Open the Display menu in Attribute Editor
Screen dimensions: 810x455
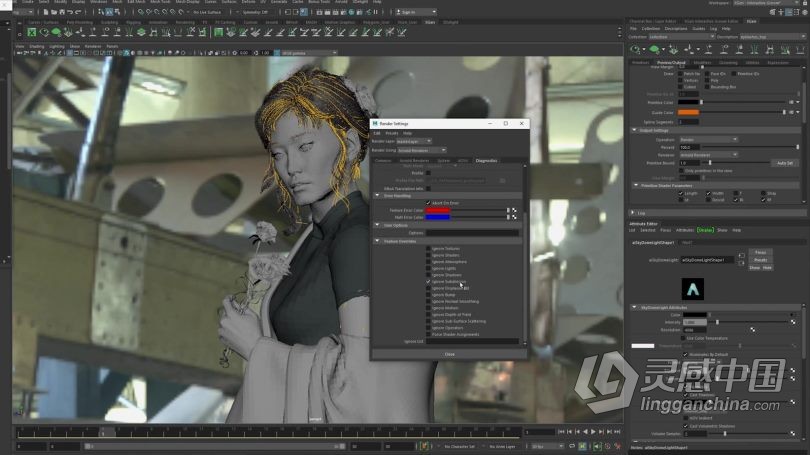[x=705, y=230]
